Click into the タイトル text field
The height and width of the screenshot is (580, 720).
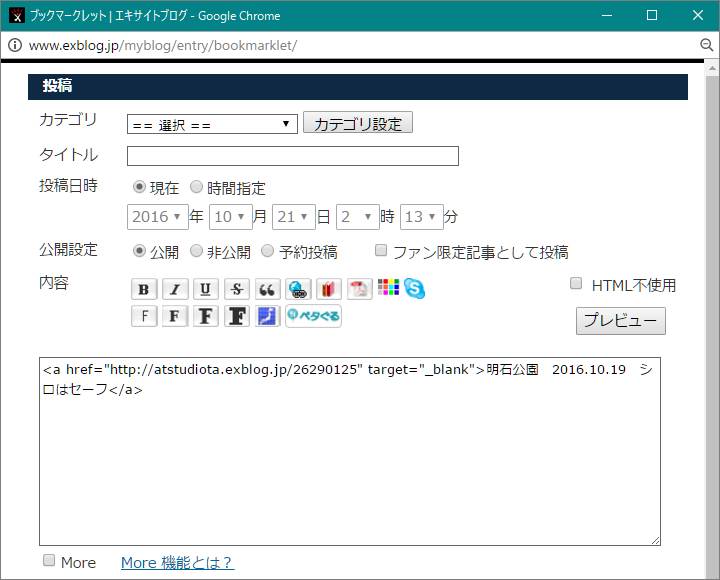[x=292, y=156]
